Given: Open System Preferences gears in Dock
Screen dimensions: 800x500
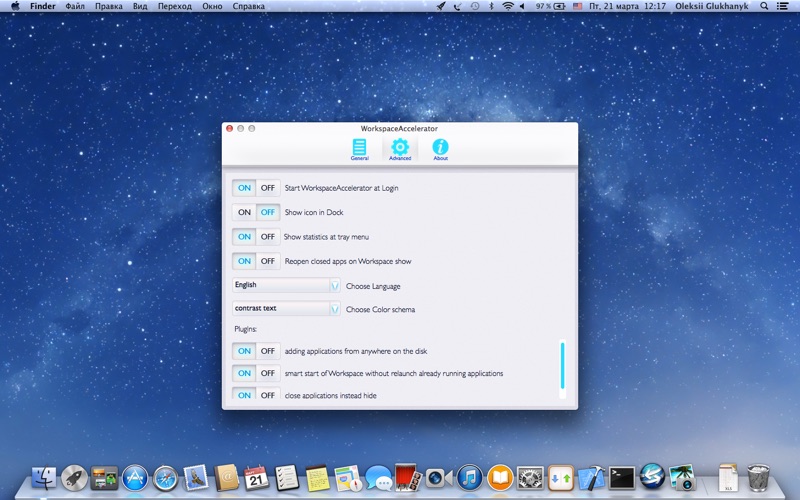Looking at the screenshot, I should (531, 478).
